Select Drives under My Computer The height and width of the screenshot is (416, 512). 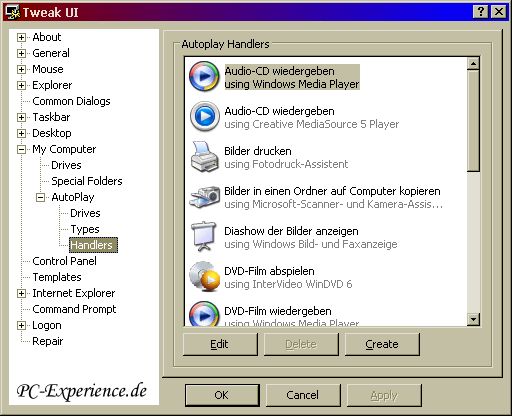pyautogui.click(x=66, y=165)
